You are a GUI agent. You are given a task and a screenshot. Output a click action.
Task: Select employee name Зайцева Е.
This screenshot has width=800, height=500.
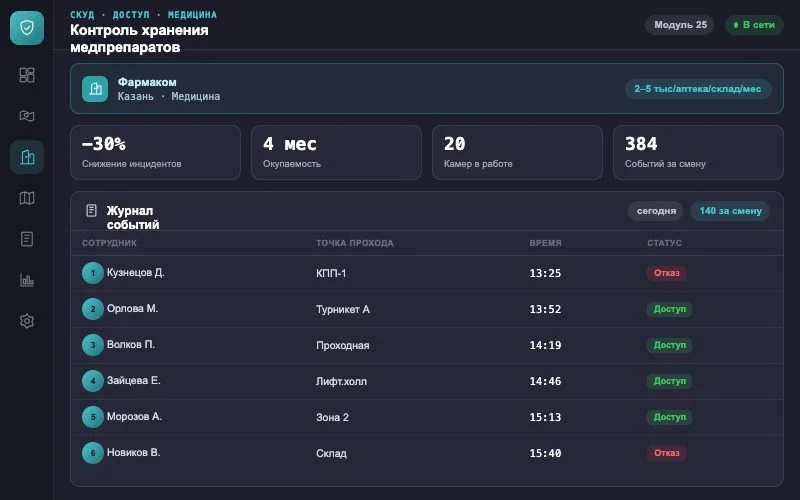pyautogui.click(x=133, y=381)
